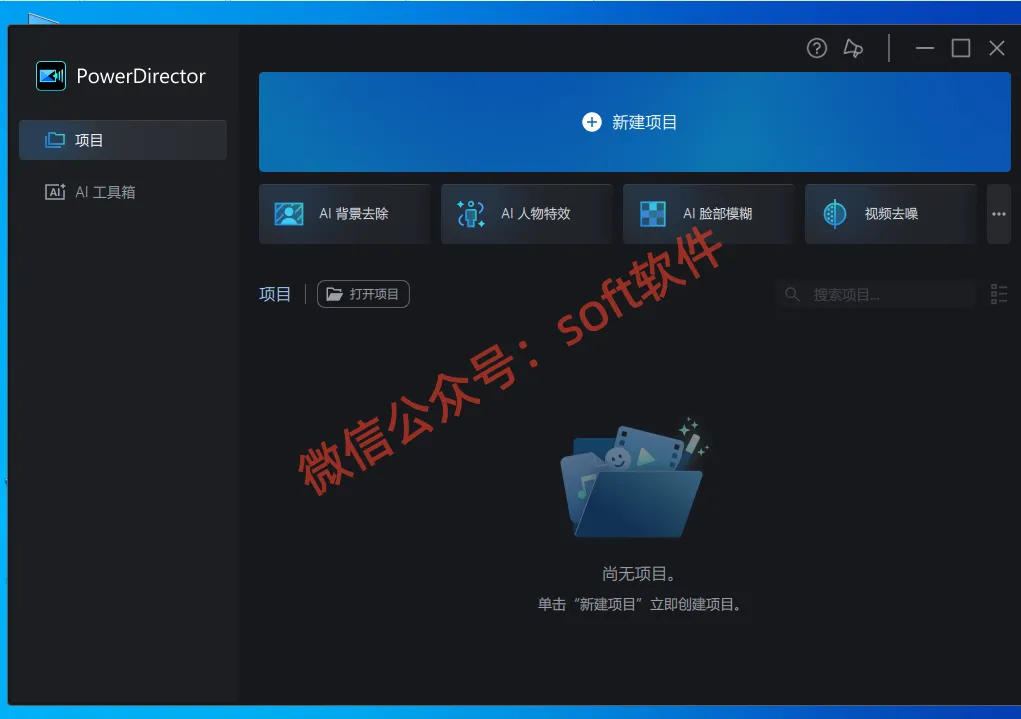Switch project list view icon
The width and height of the screenshot is (1021, 719).
[999, 294]
